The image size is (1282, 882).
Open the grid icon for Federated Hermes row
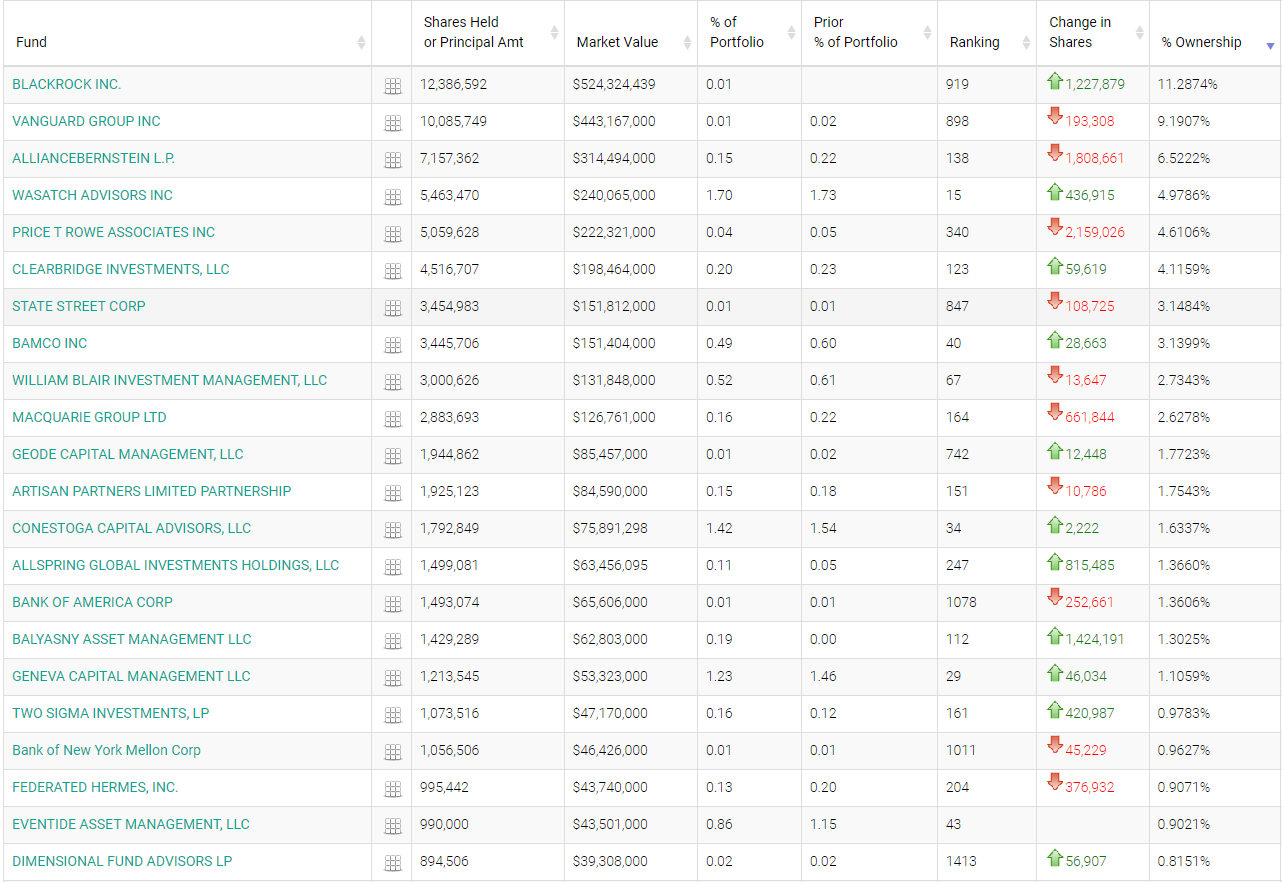pos(392,789)
